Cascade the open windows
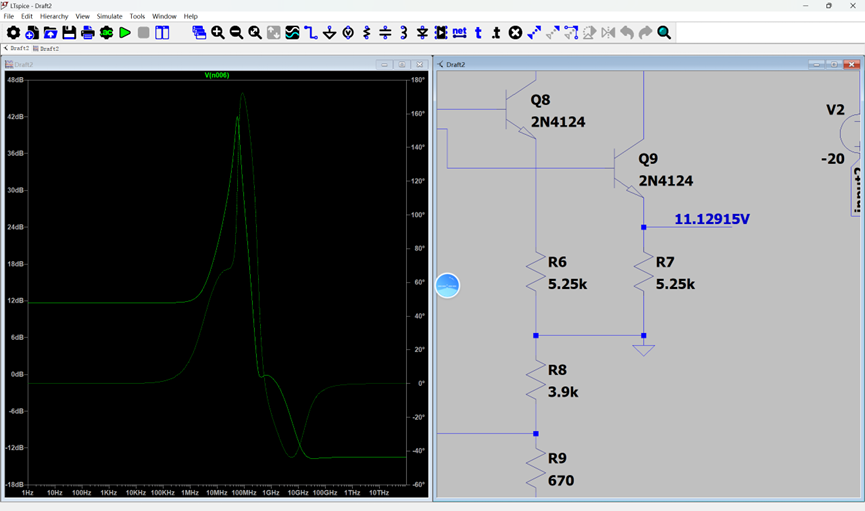The image size is (865, 511). [199, 33]
